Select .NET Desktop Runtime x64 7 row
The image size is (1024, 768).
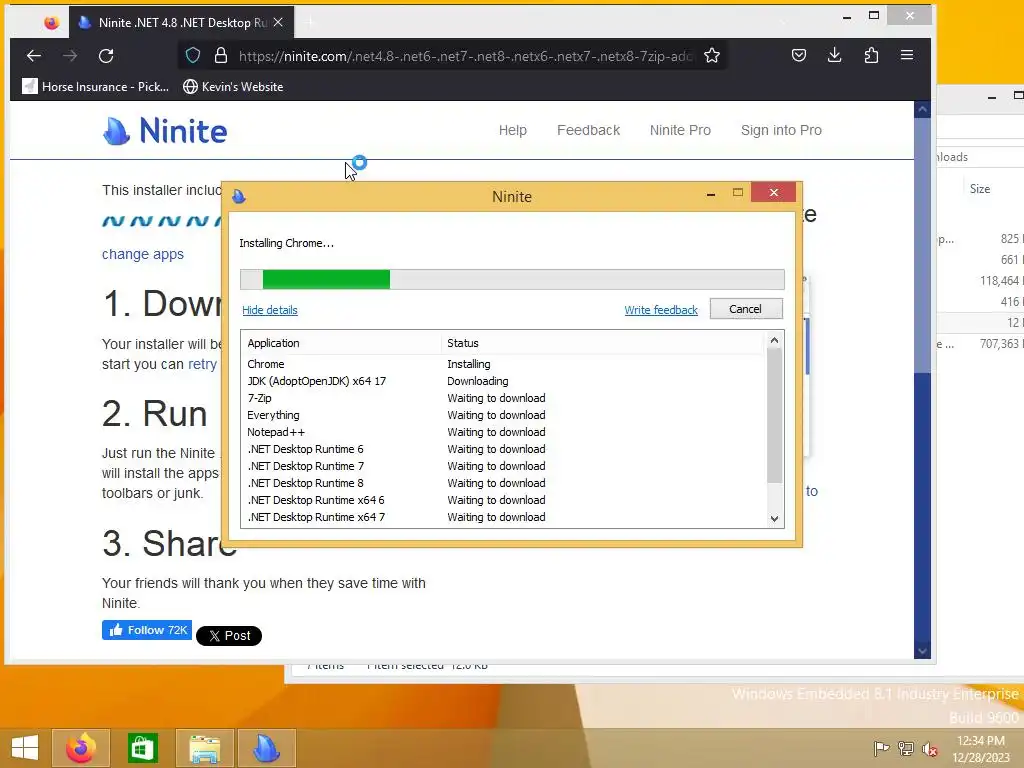tap(503, 517)
